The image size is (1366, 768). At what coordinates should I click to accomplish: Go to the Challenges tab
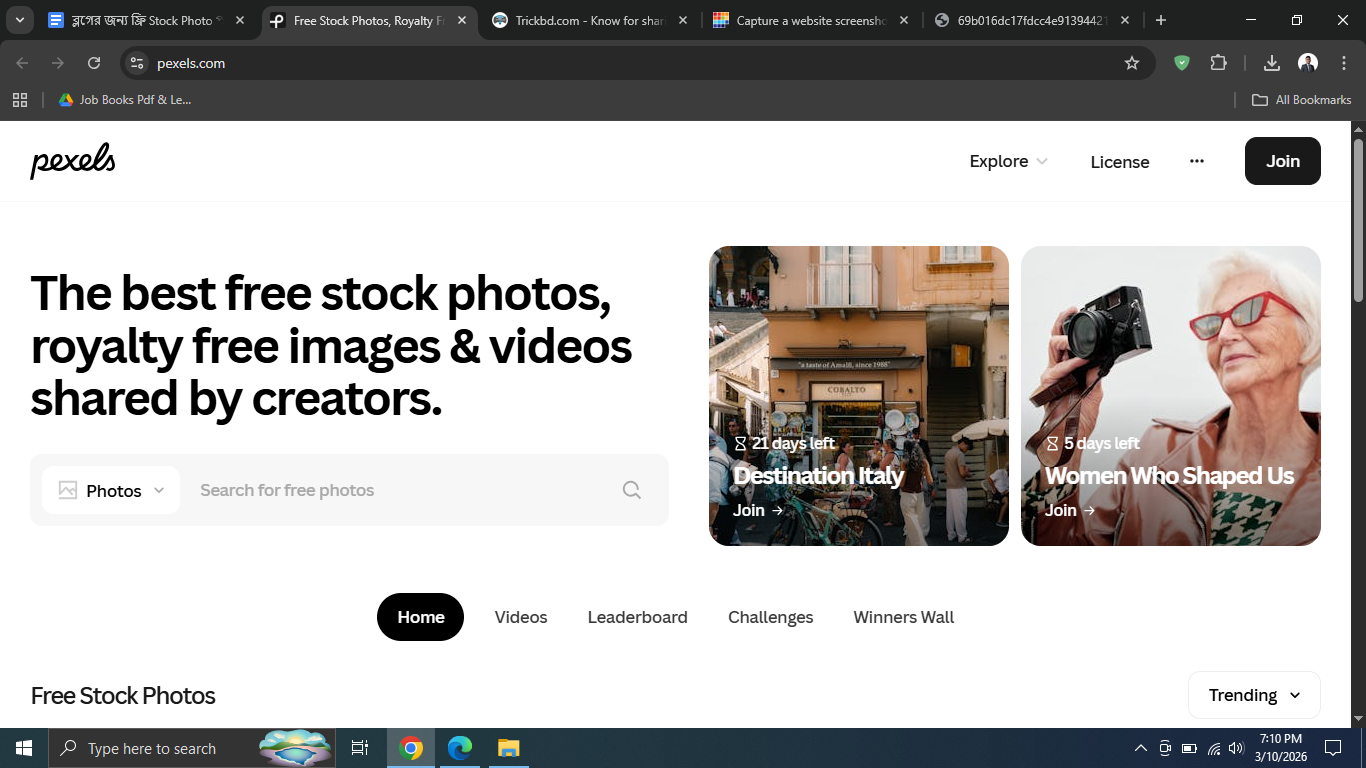point(771,617)
